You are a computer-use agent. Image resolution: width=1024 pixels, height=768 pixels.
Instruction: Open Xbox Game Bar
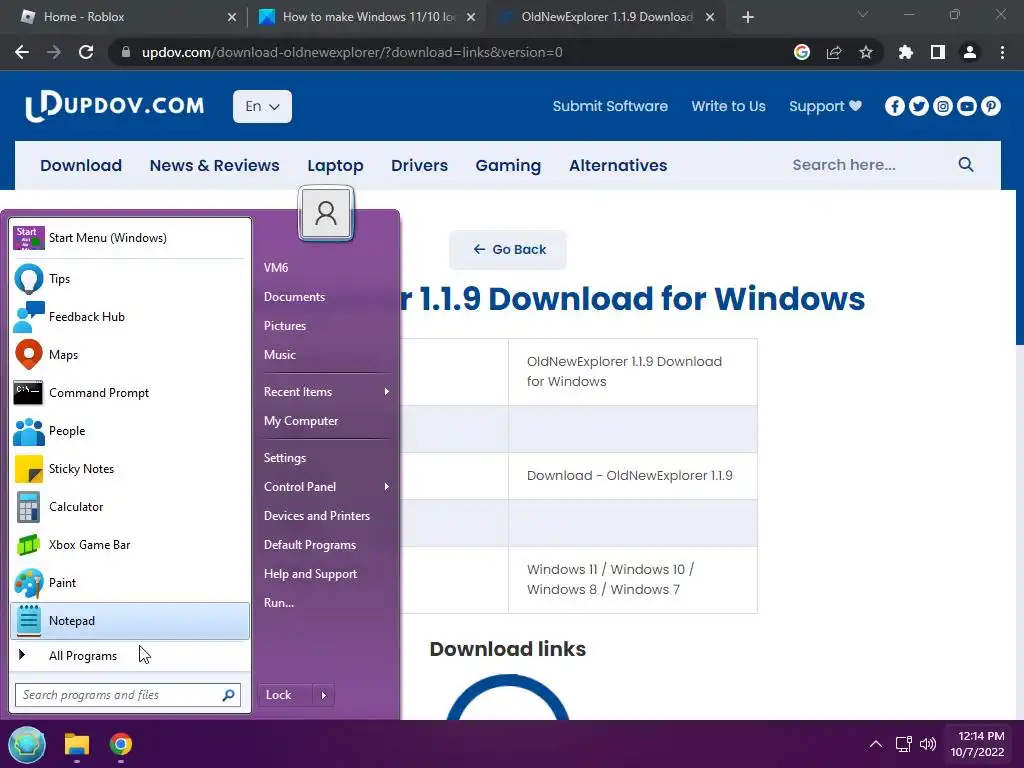tap(130, 545)
